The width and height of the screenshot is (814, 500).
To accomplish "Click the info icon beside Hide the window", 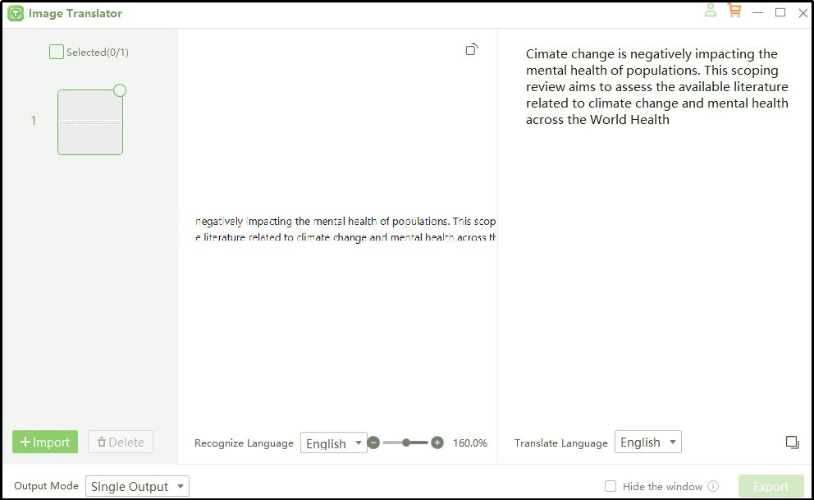I will point(713,487).
